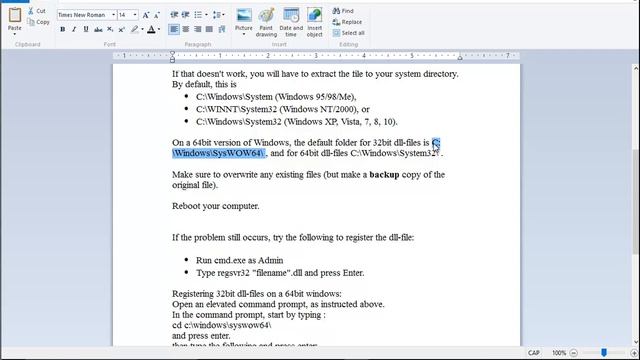
Task: Click Select all
Action: pos(349,33)
